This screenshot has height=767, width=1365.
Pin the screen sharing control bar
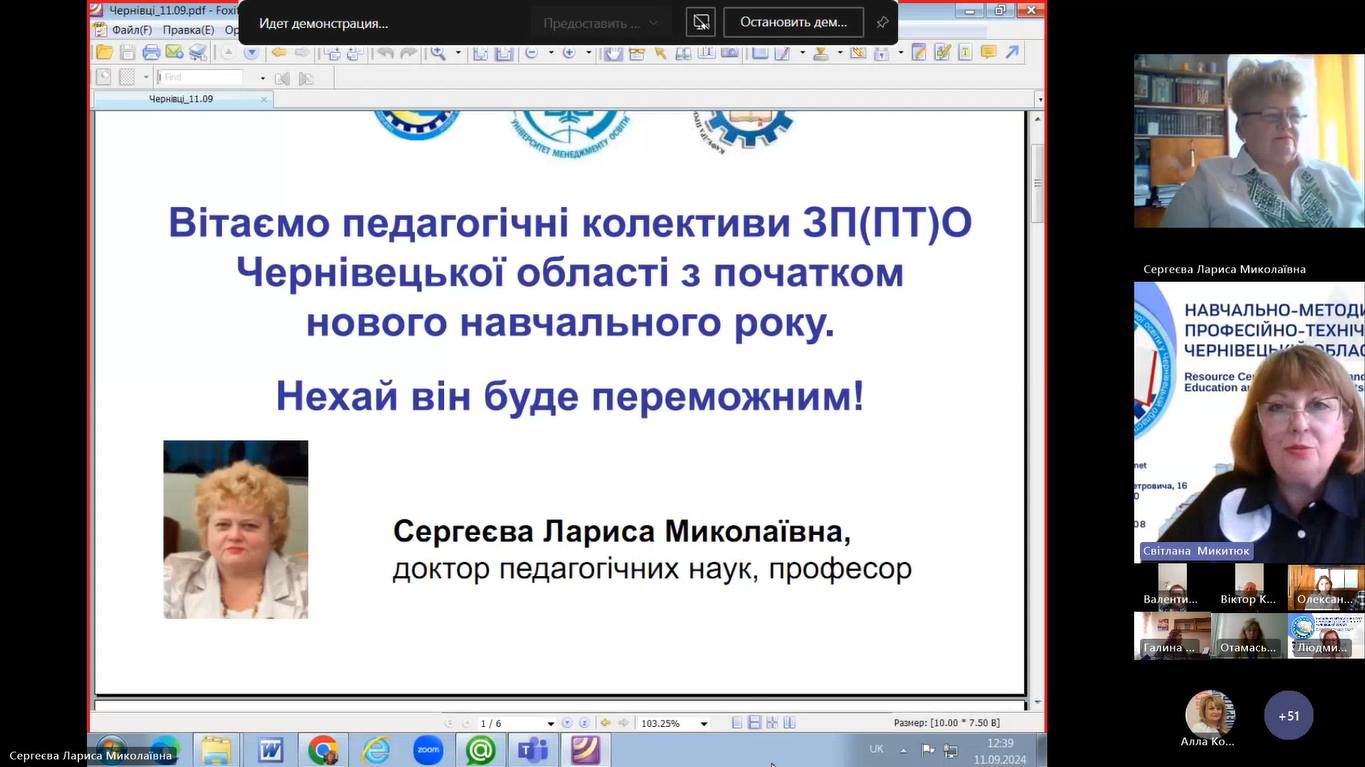click(x=882, y=22)
